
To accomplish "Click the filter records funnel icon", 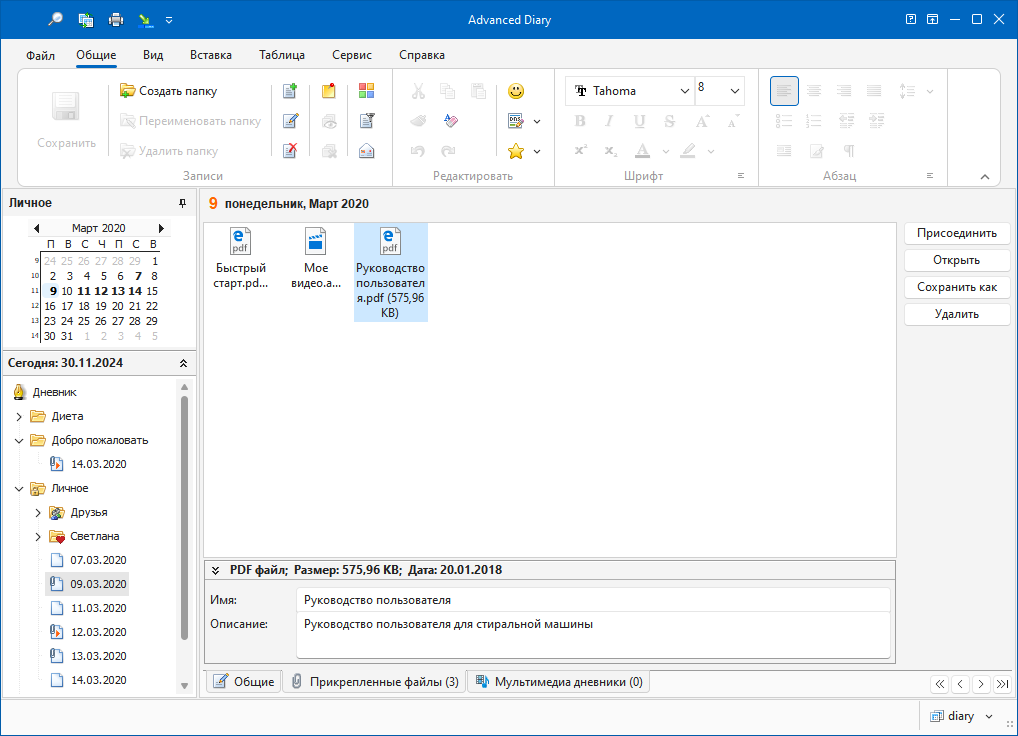I will (366, 121).
